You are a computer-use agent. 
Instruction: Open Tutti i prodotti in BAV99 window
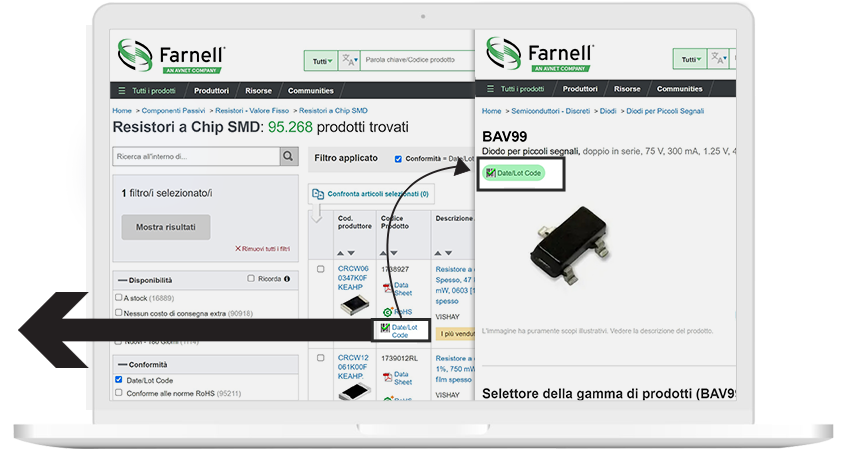(523, 89)
